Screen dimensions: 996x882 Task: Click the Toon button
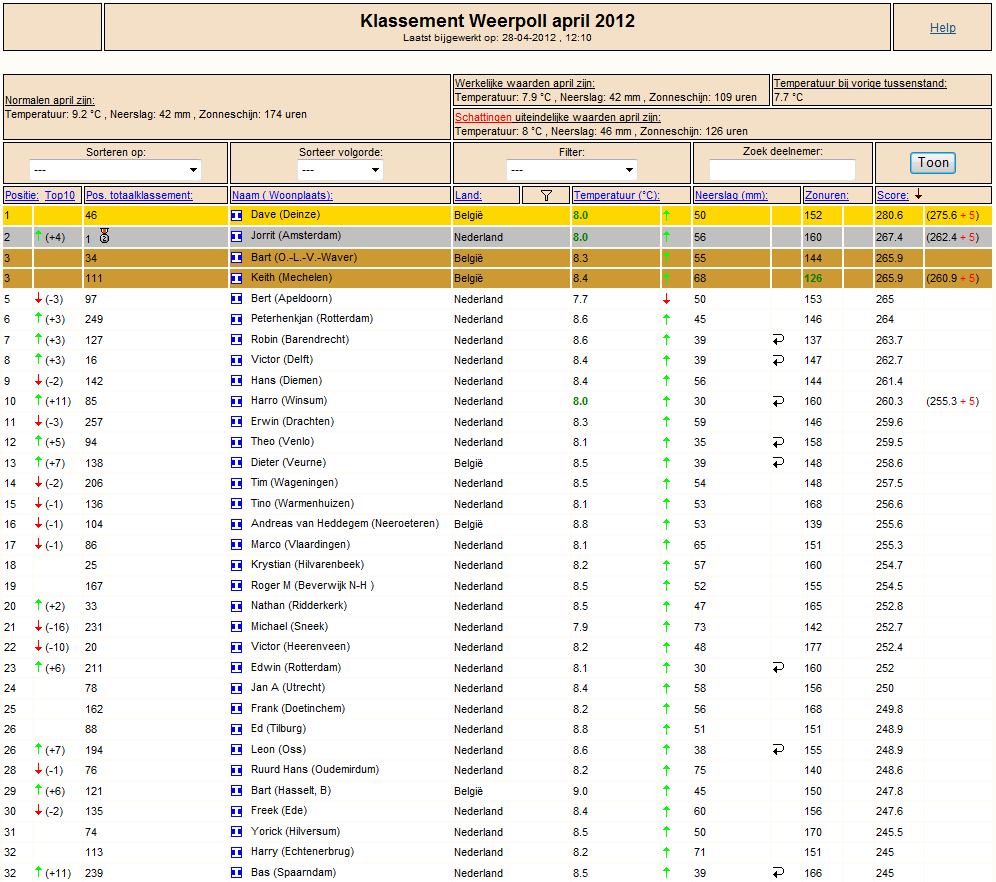932,163
